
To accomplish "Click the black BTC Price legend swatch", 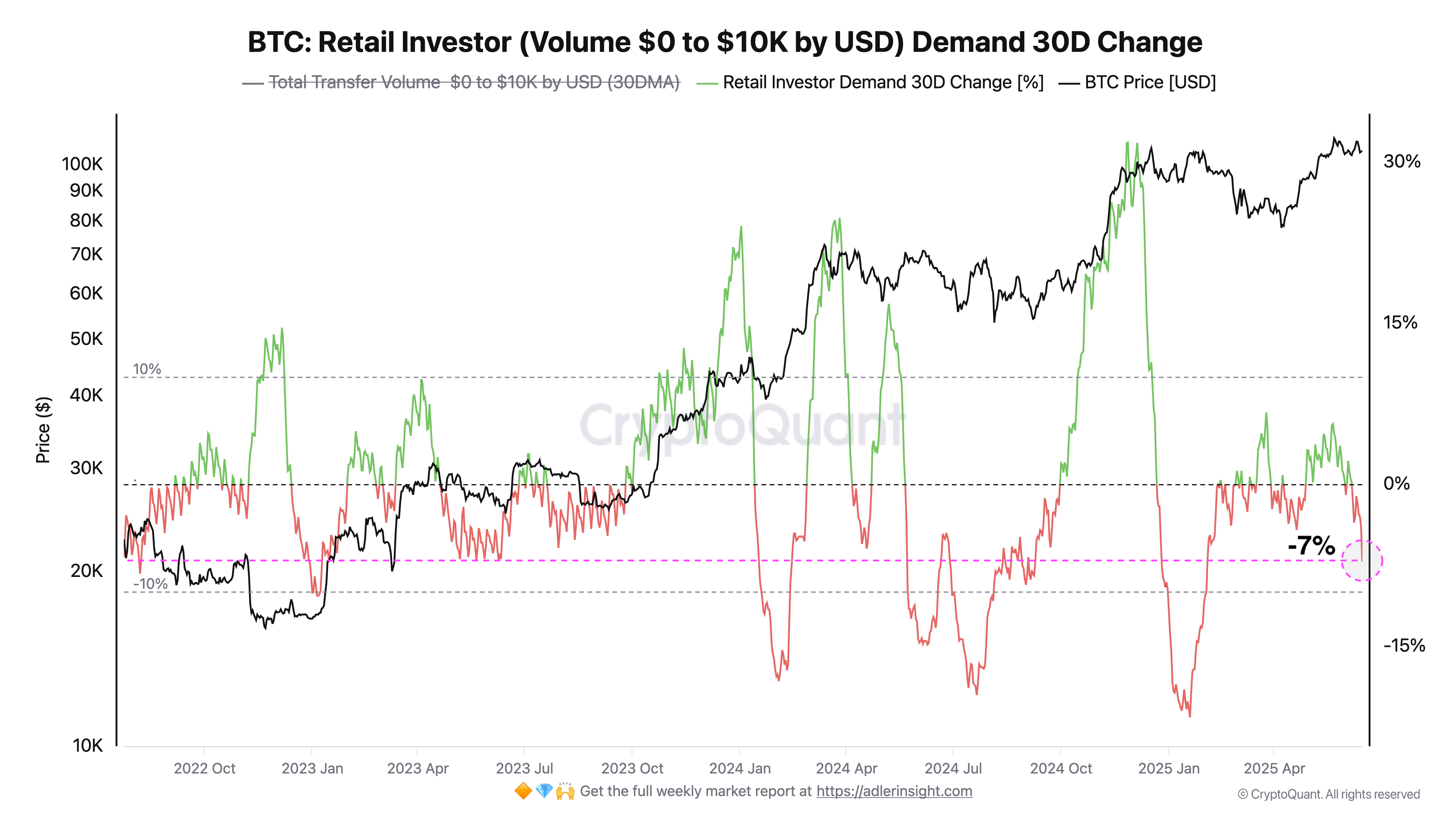I will coord(1069,84).
